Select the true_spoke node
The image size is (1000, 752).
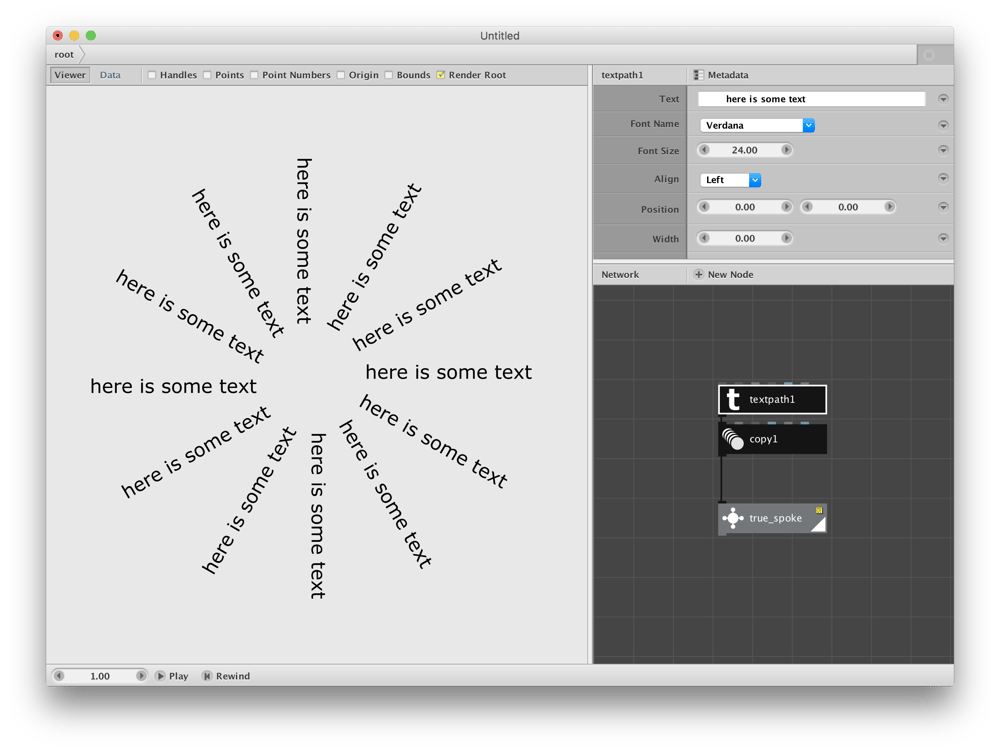point(772,519)
